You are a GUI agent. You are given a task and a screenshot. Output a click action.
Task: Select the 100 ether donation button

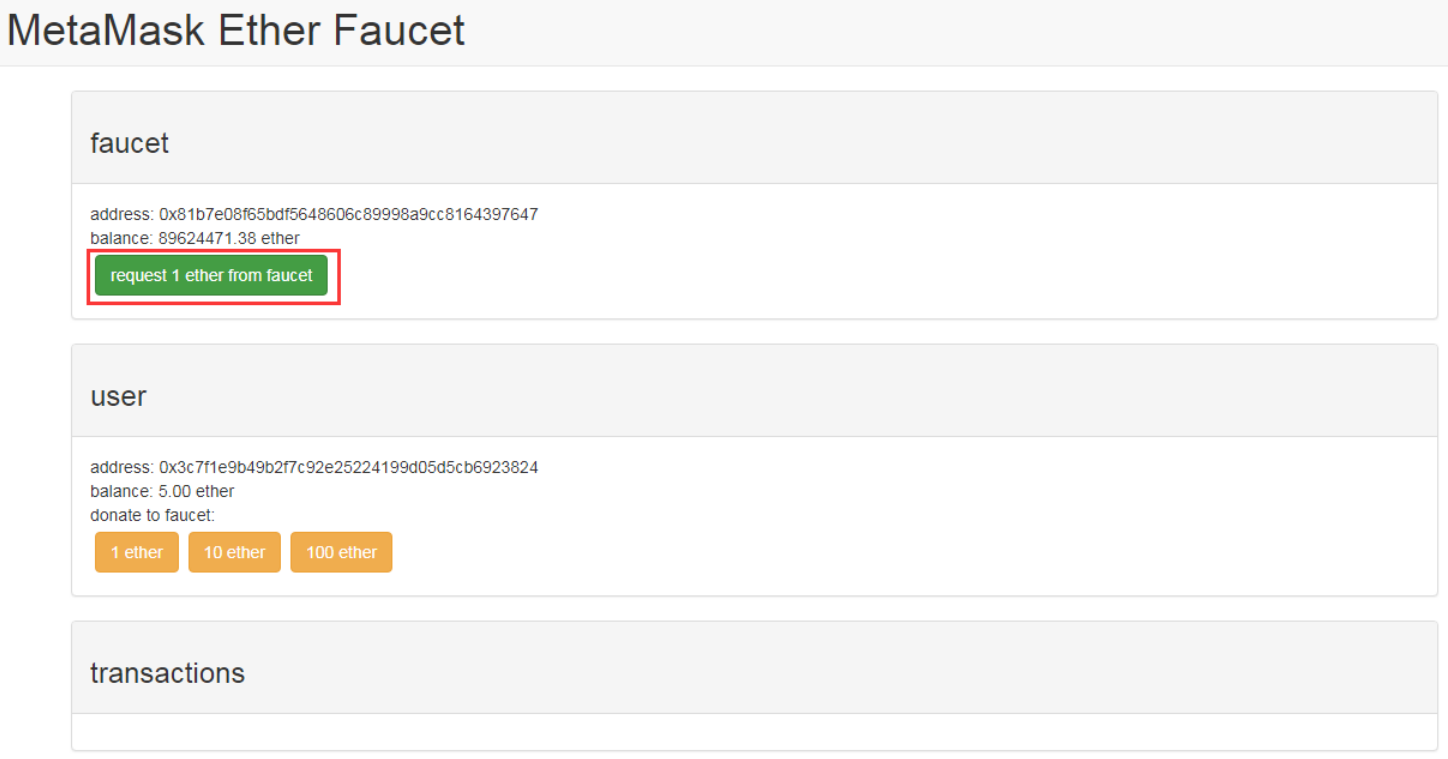(341, 552)
